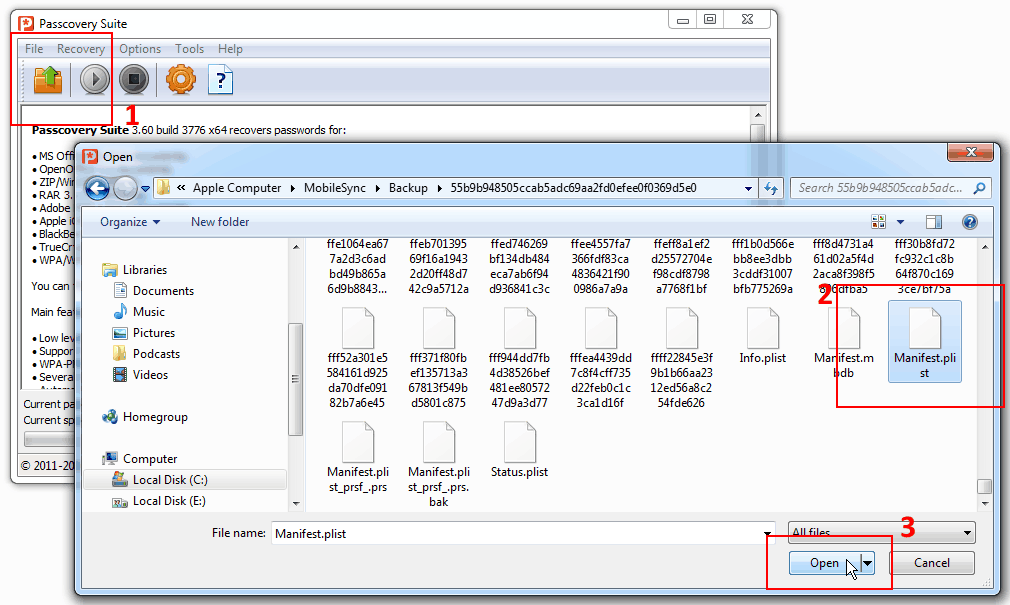Expand the address bar history dropdown
The image size is (1010, 605).
748,189
